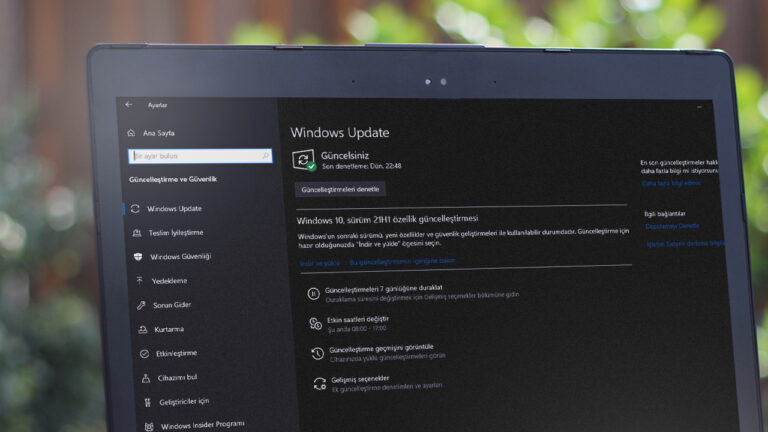Click the Yedekleme upload arrow icon
768x432 pixels.
pos(140,280)
